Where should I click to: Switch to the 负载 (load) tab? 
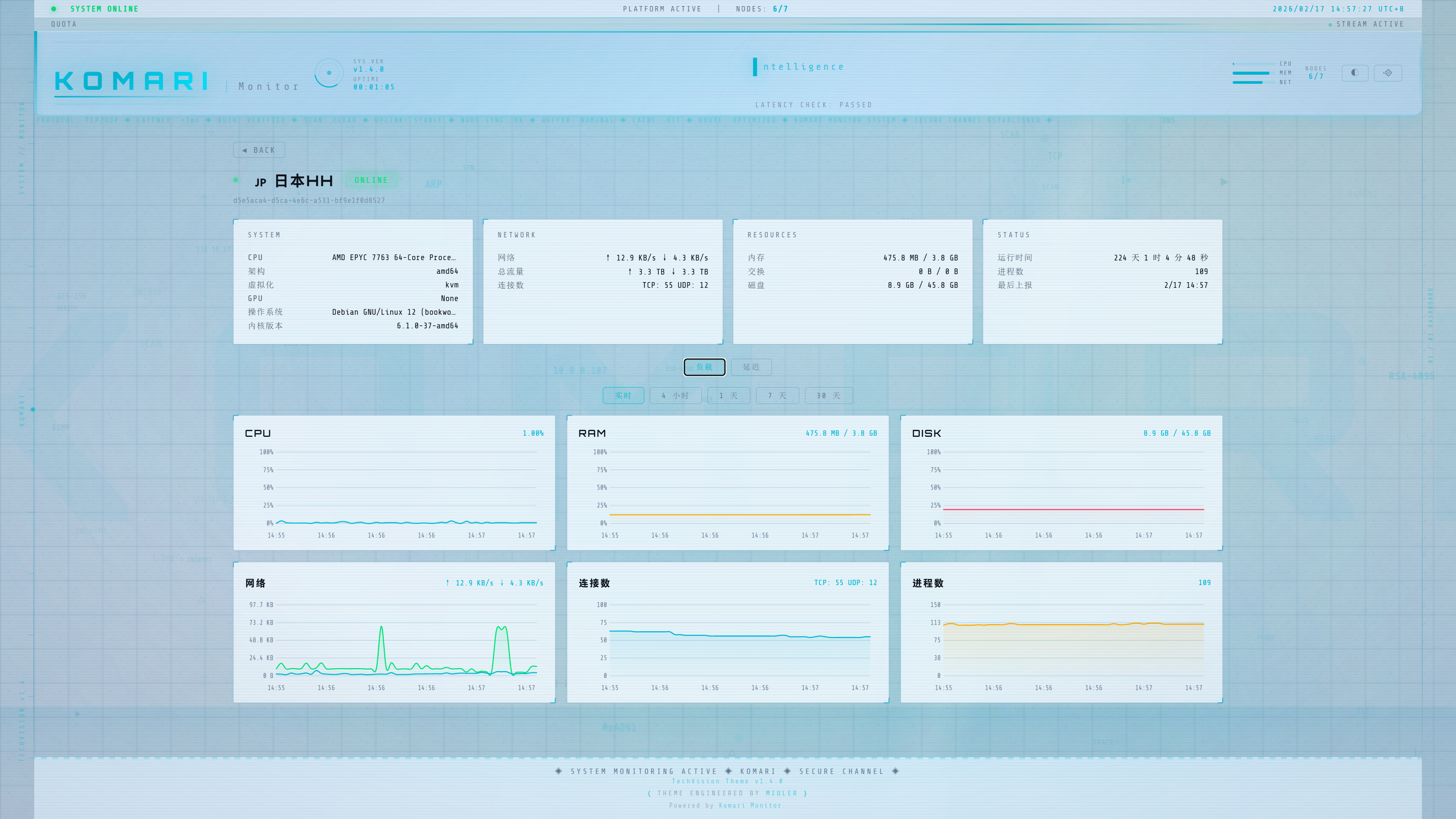click(x=704, y=367)
